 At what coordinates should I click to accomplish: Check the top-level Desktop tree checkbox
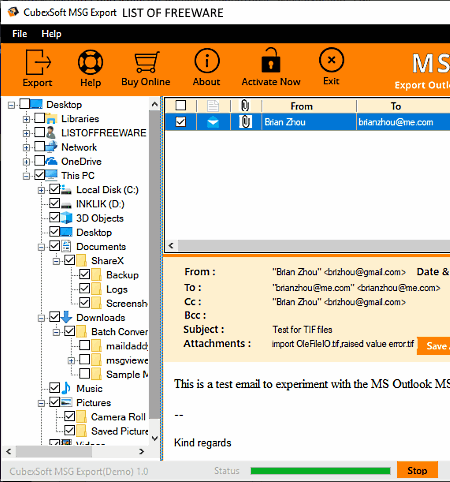click(x=25, y=104)
